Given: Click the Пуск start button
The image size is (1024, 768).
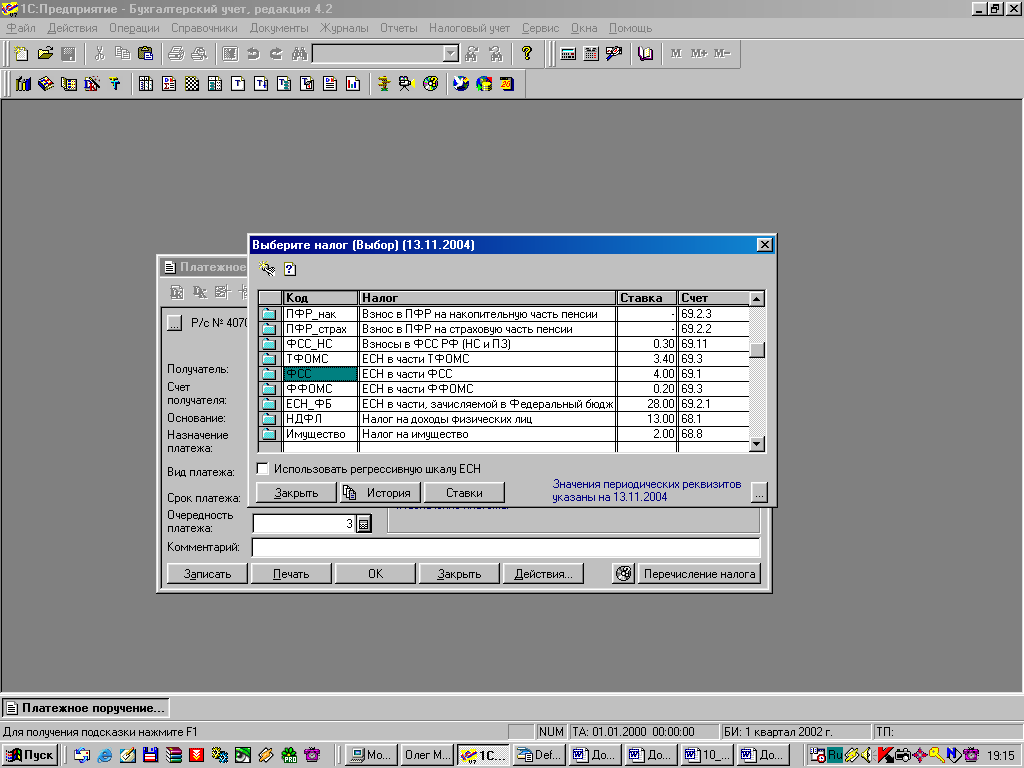Looking at the screenshot, I should click(30, 756).
